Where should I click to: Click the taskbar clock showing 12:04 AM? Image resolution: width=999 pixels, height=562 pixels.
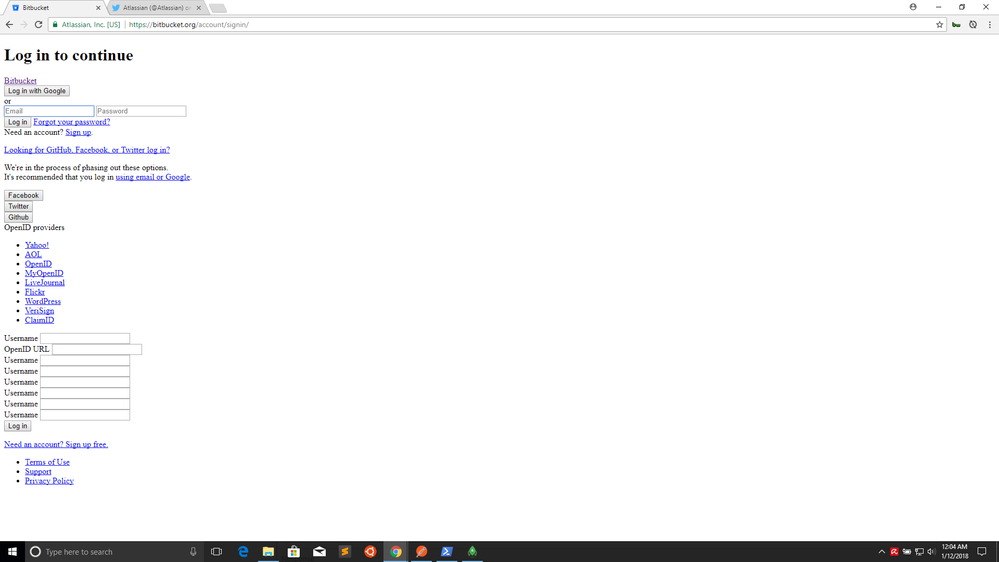(954, 551)
